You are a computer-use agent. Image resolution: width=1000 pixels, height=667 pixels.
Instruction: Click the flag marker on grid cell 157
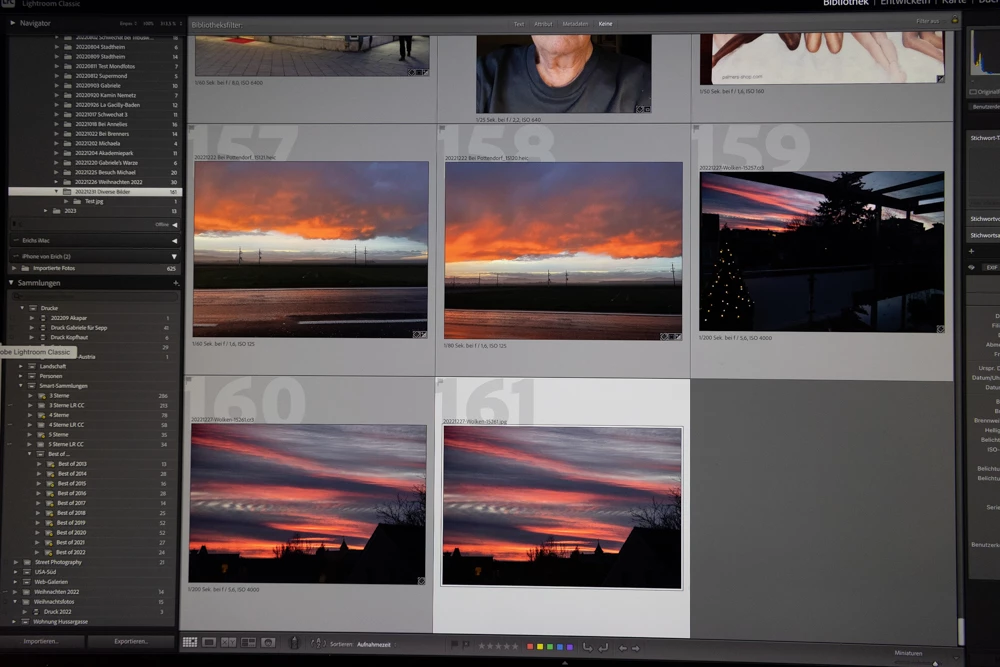(191, 129)
